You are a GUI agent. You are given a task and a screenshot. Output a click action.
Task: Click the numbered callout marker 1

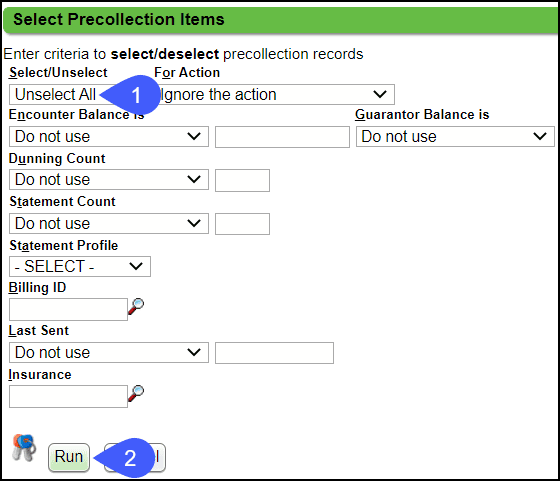[x=132, y=95]
